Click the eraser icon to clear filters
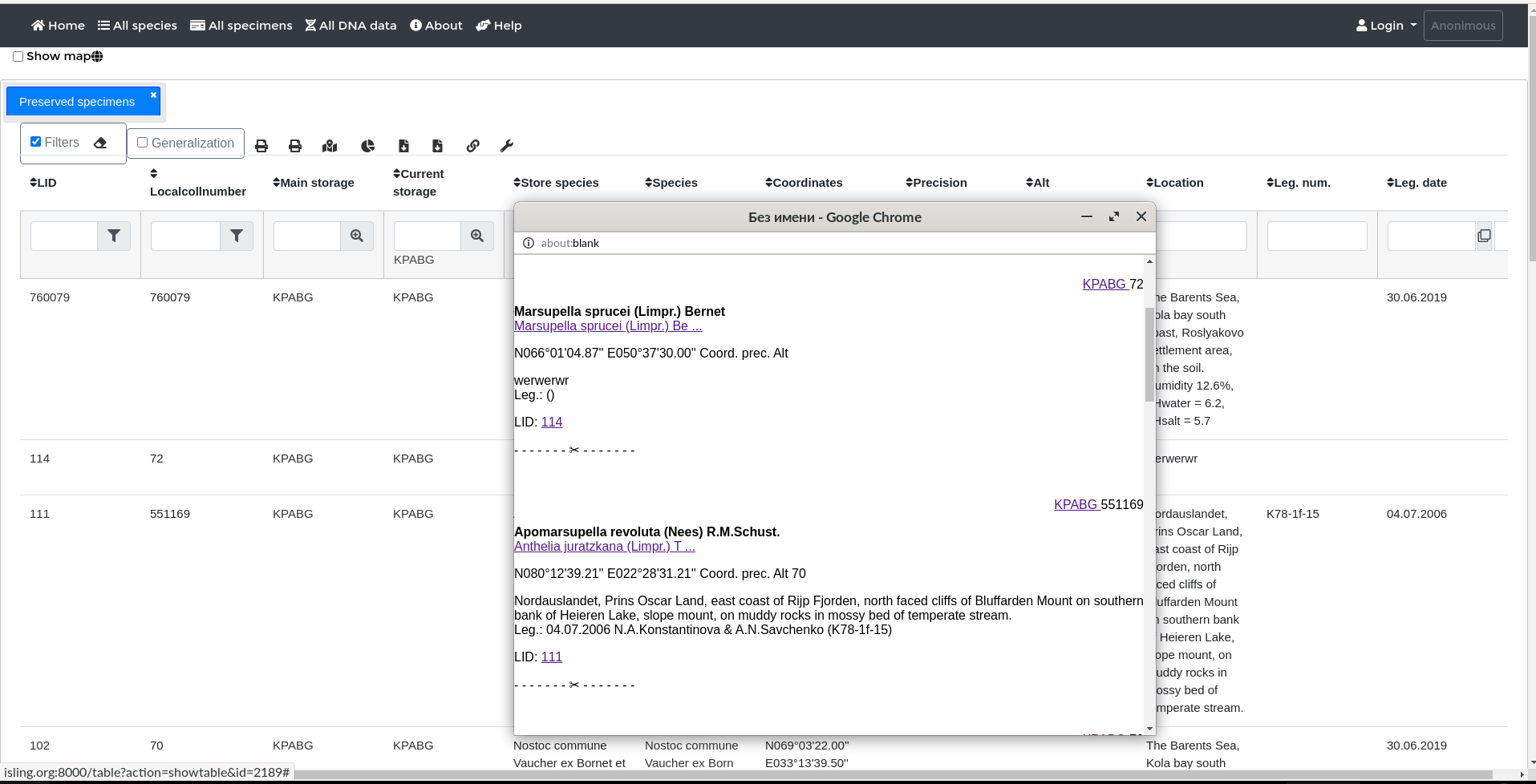This screenshot has height=784, width=1536. tap(100, 143)
